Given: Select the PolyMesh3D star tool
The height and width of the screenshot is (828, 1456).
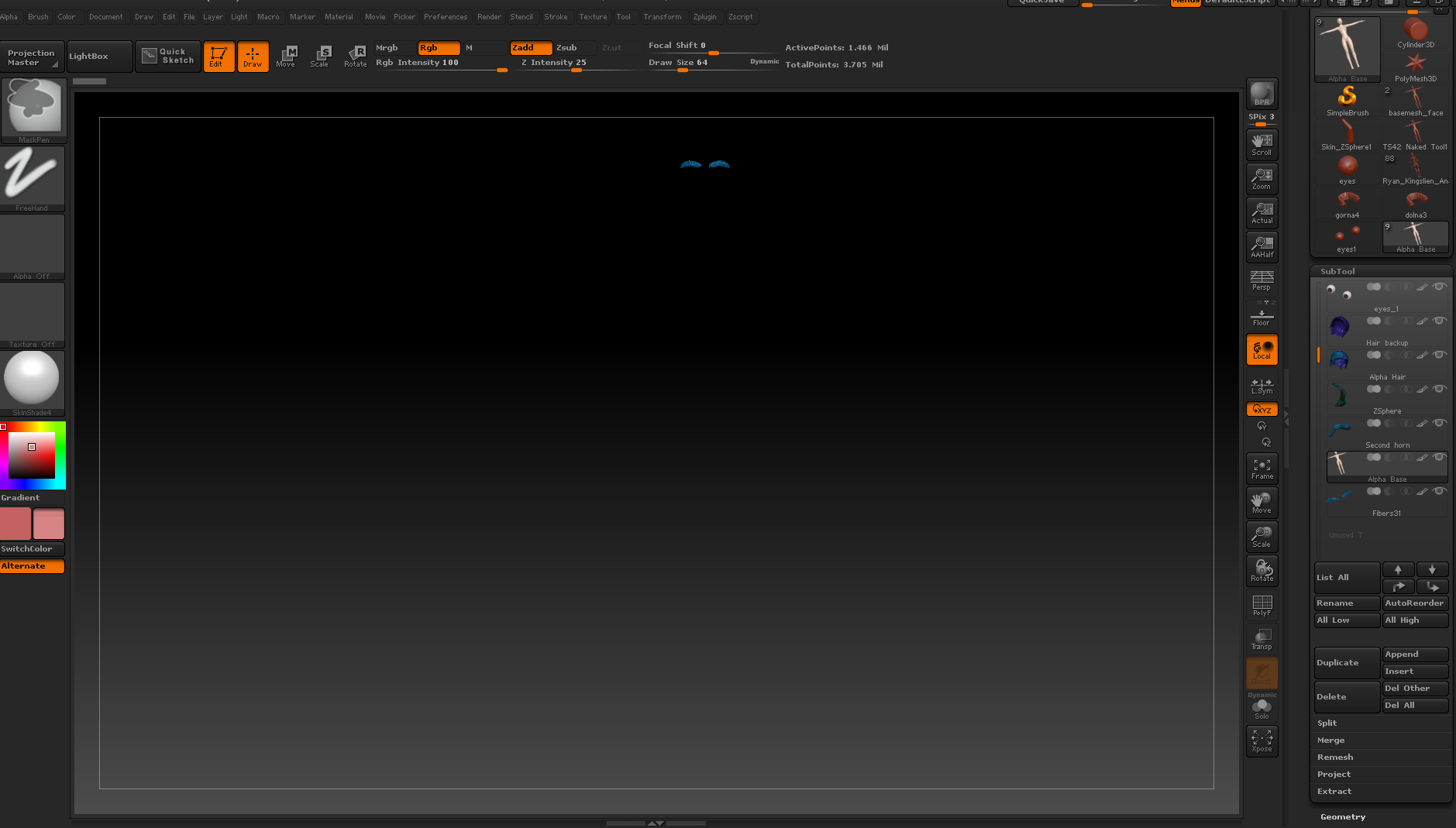Looking at the screenshot, I should (x=1416, y=67).
